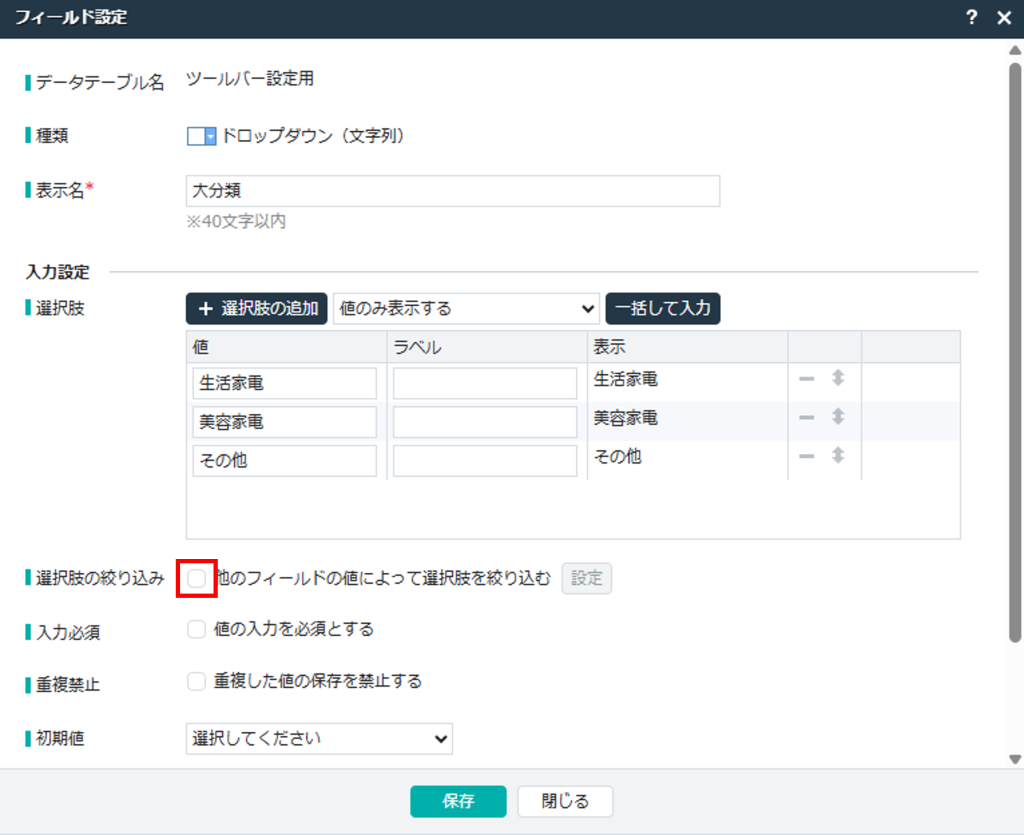The width and height of the screenshot is (1024, 835).
Task: Click reorder arrows icon for その他 row
Action: 838,455
